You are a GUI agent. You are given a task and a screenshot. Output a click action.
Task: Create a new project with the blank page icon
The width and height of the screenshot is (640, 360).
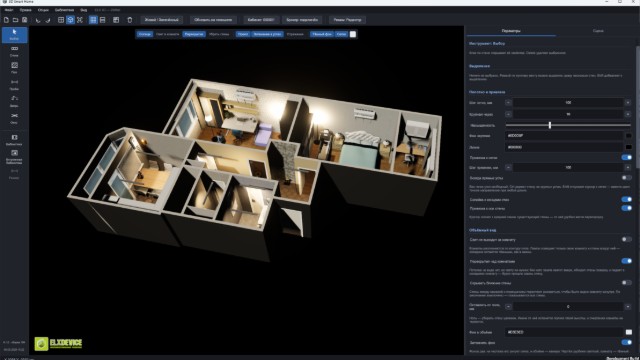tap(6, 20)
